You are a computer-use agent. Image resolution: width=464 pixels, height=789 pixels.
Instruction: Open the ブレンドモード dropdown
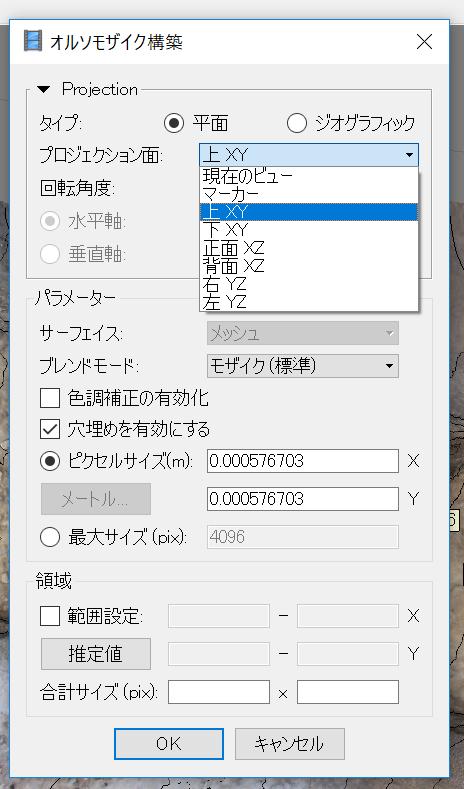(x=302, y=366)
